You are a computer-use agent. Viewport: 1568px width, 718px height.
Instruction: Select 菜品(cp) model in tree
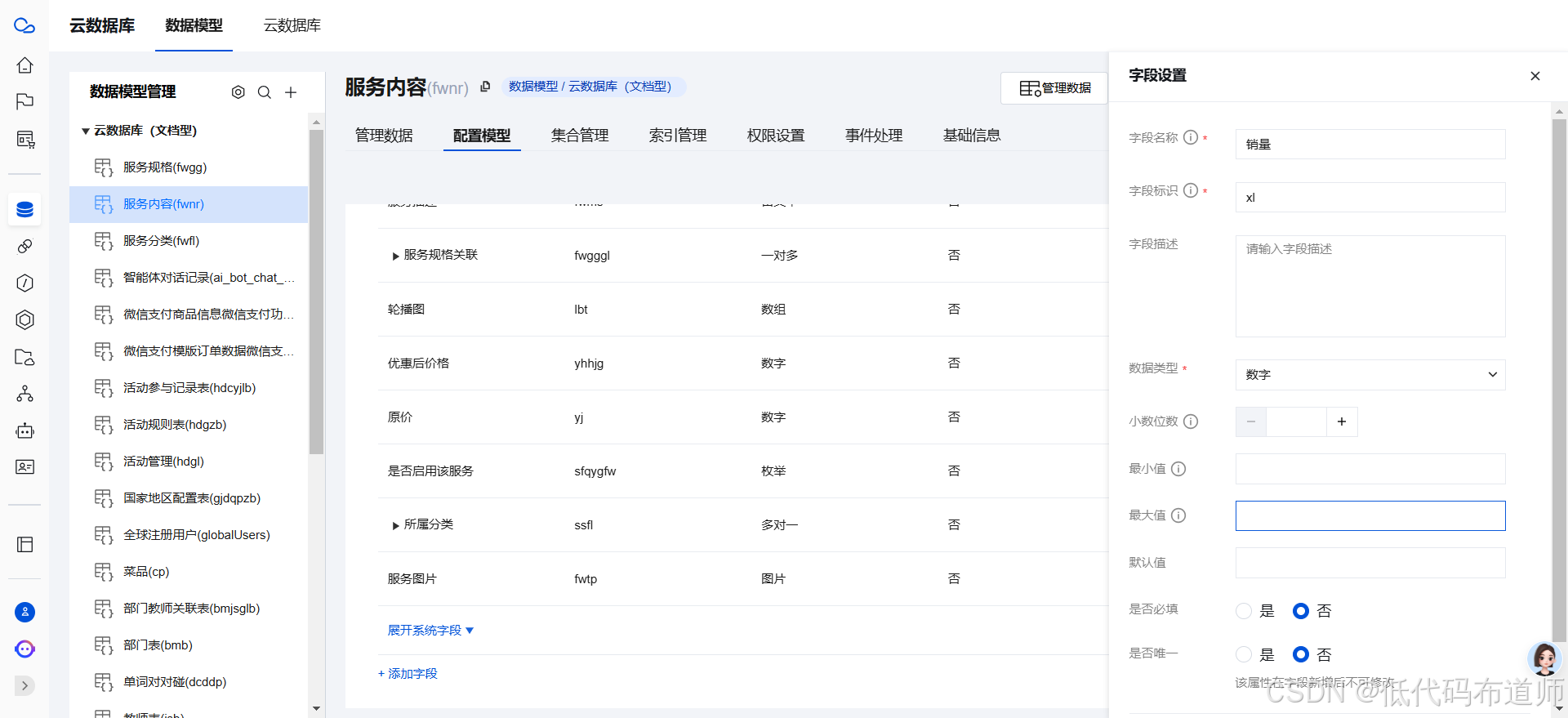point(189,572)
